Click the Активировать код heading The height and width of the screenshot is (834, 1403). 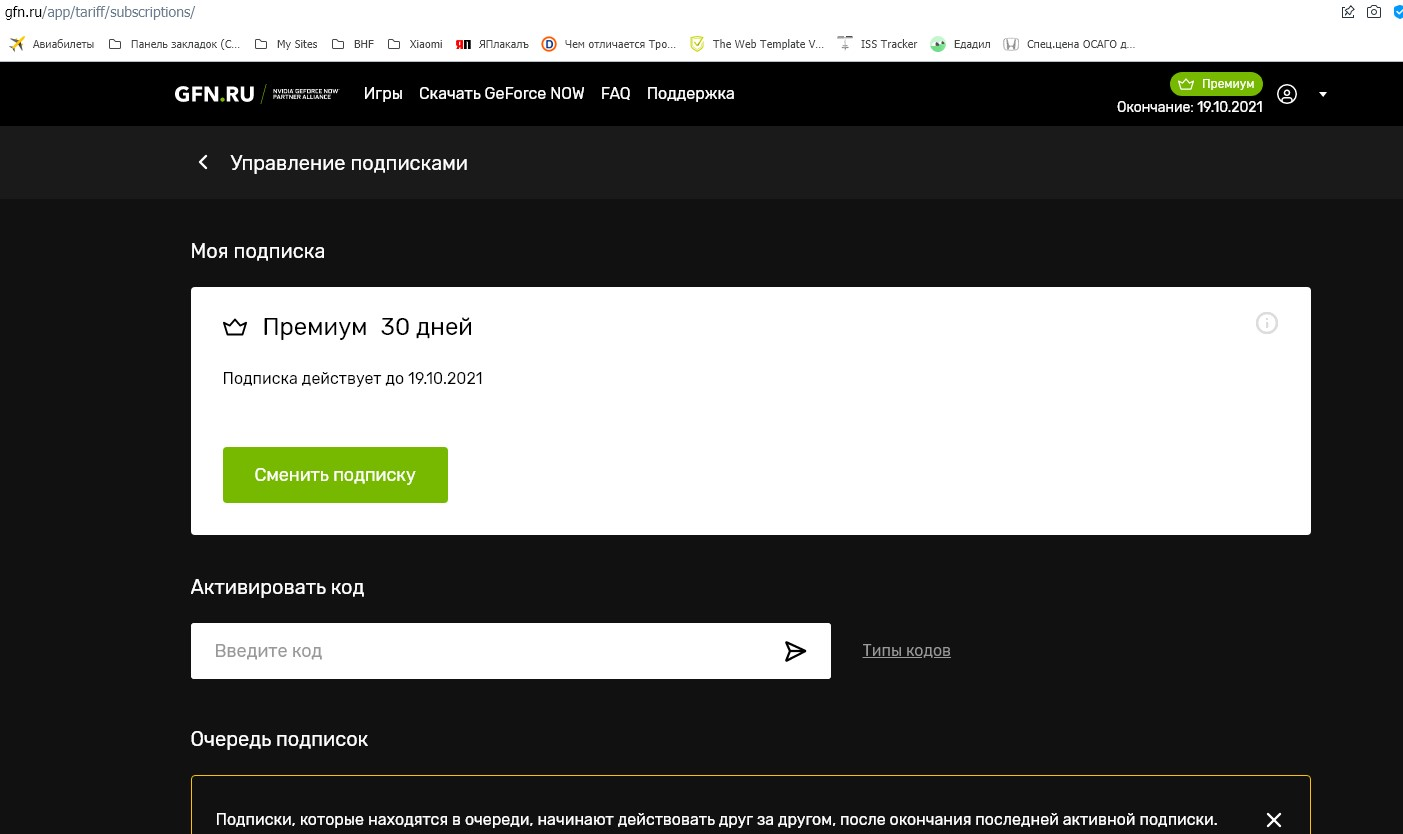277,588
